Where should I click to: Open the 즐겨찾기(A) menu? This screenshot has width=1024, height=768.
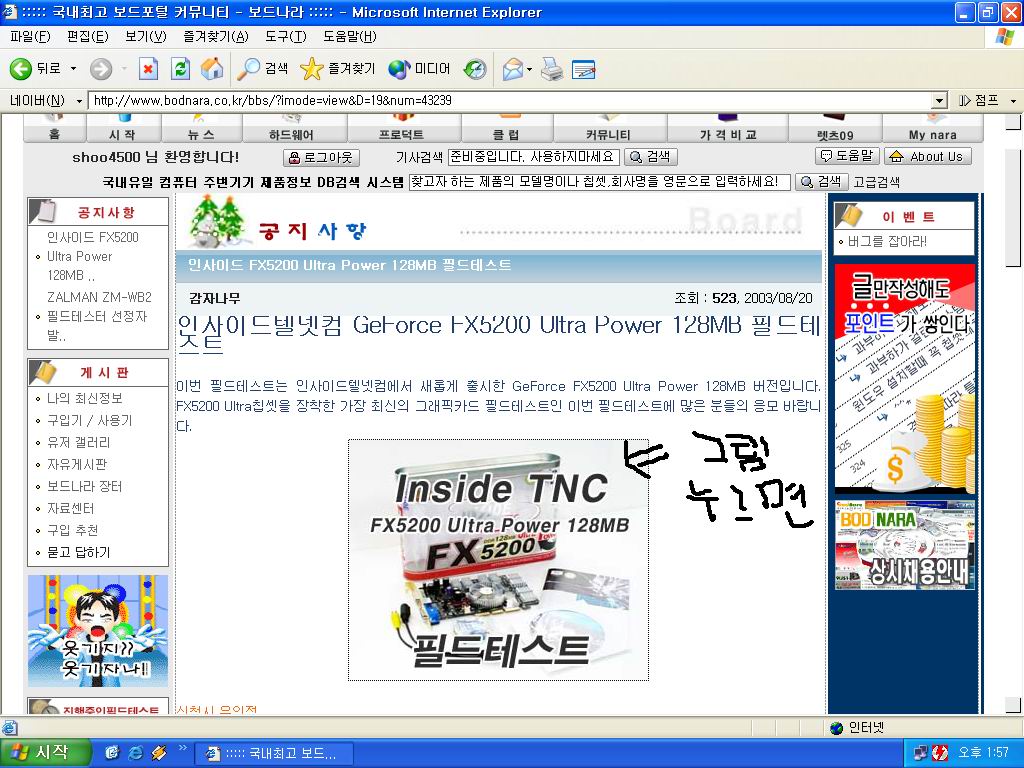click(x=216, y=37)
